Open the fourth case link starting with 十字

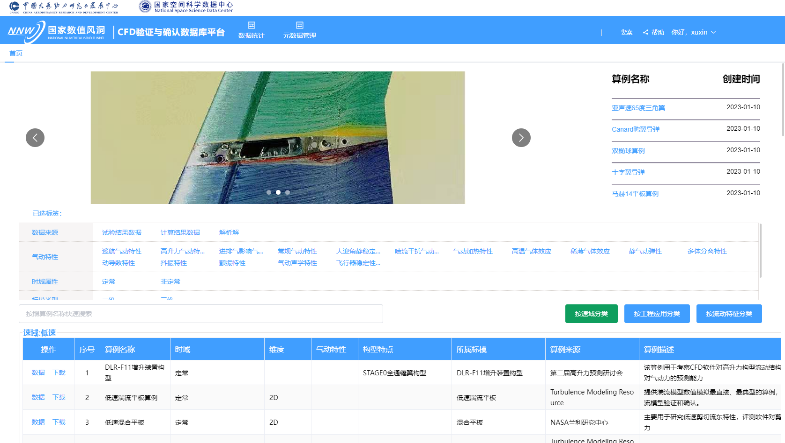628,172
